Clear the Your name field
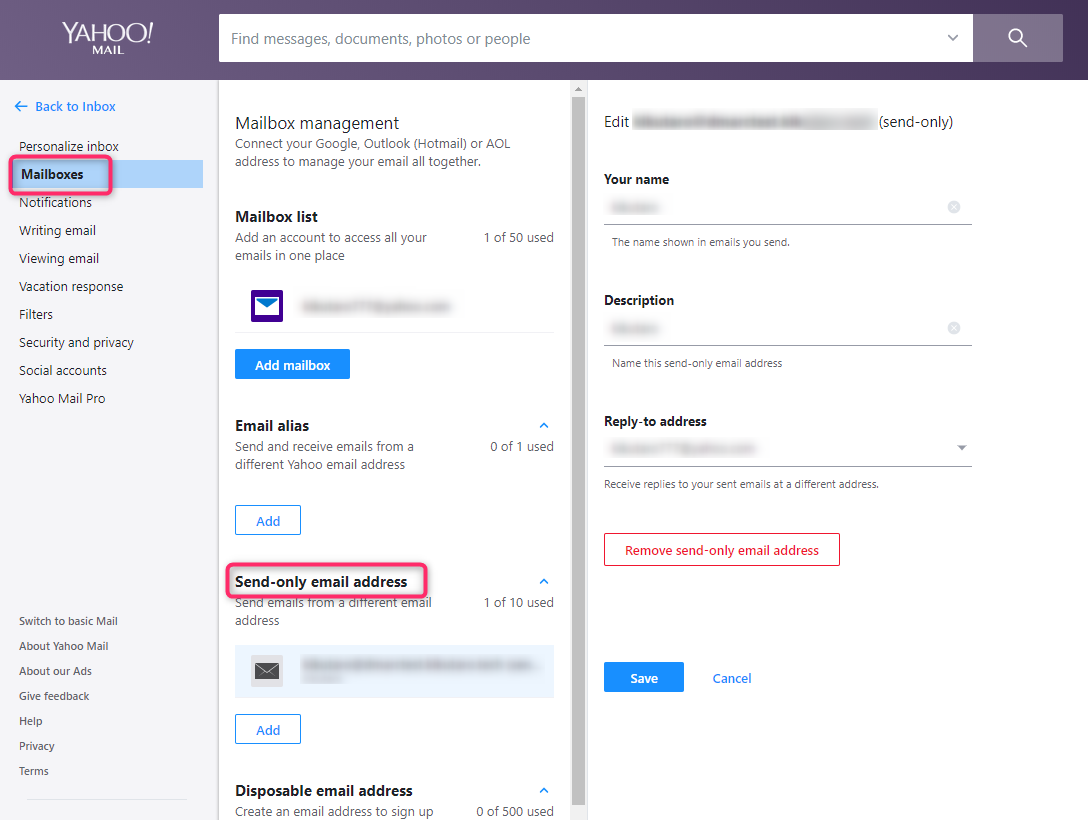1088x820 pixels. [954, 207]
